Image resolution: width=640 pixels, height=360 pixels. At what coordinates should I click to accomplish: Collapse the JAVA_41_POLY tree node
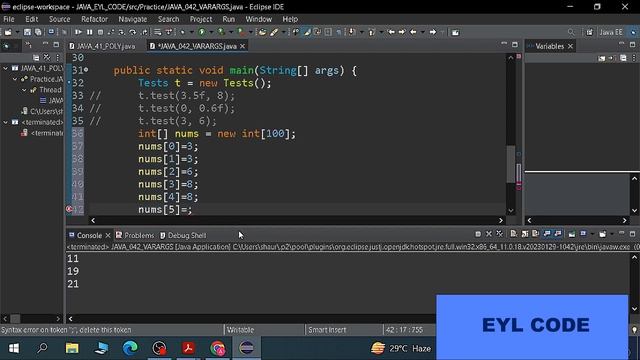click(6, 69)
